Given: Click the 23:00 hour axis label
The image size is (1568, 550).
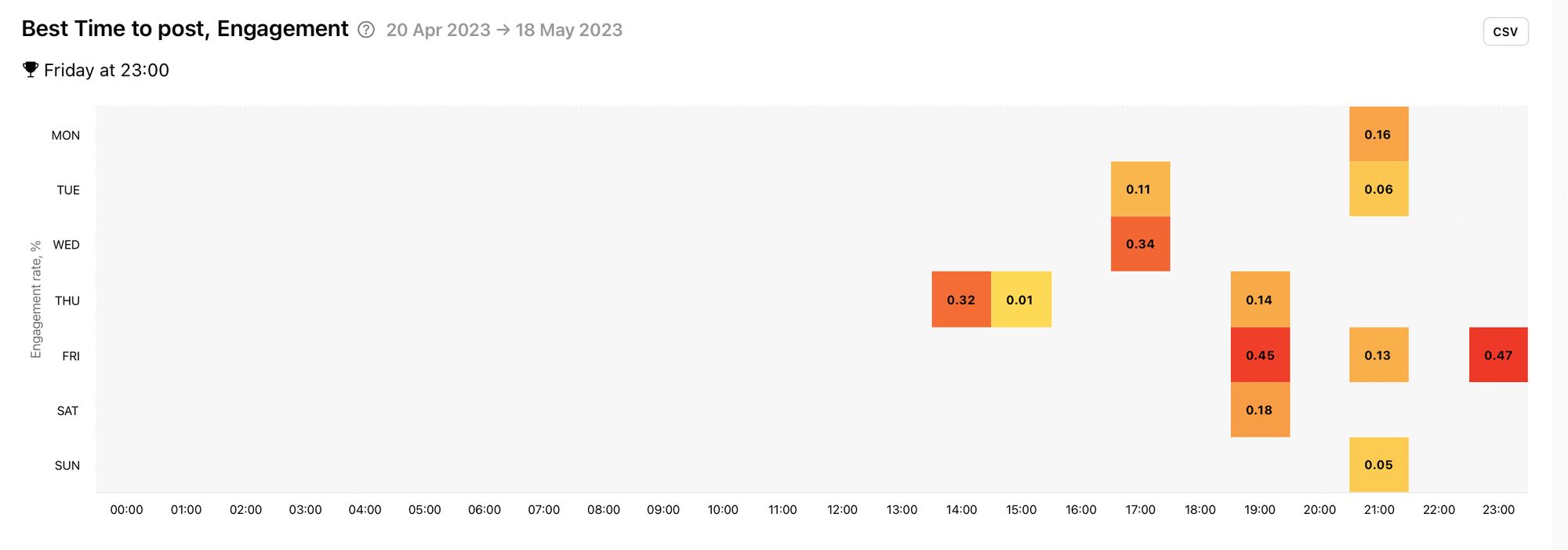Looking at the screenshot, I should (1498, 510).
